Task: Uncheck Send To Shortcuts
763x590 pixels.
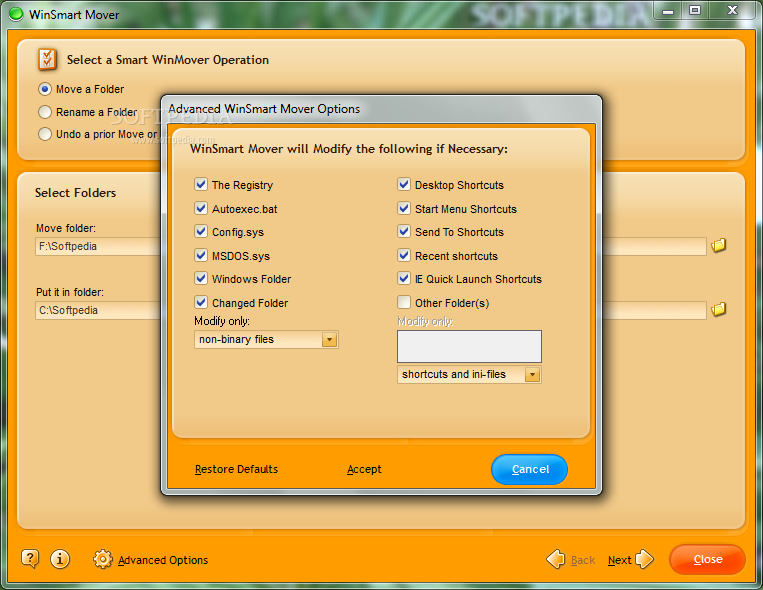Action: [403, 231]
